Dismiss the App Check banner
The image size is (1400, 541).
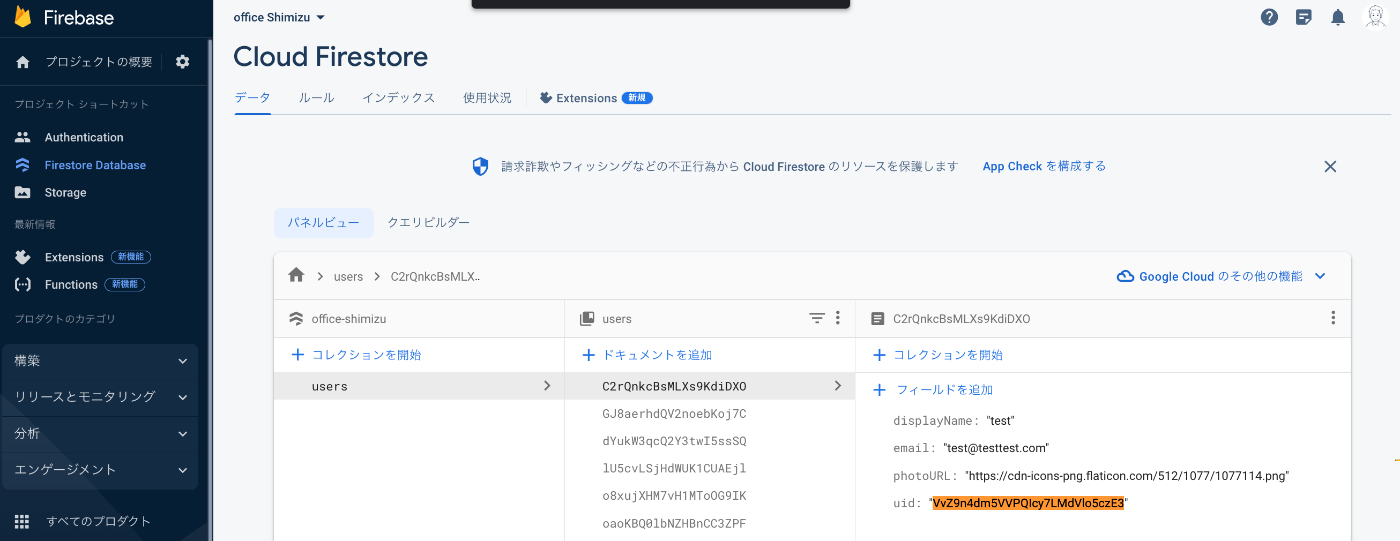[x=1330, y=167]
